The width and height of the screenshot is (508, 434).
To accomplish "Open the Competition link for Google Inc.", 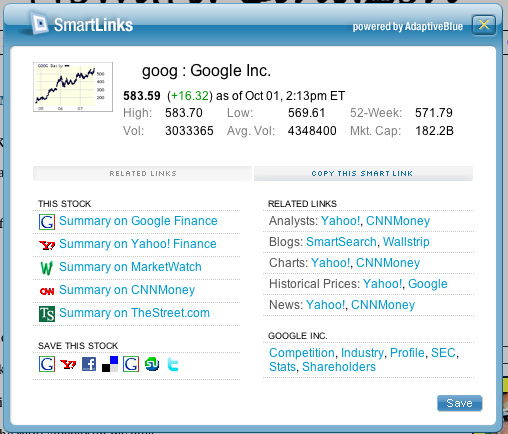I will point(302,353).
